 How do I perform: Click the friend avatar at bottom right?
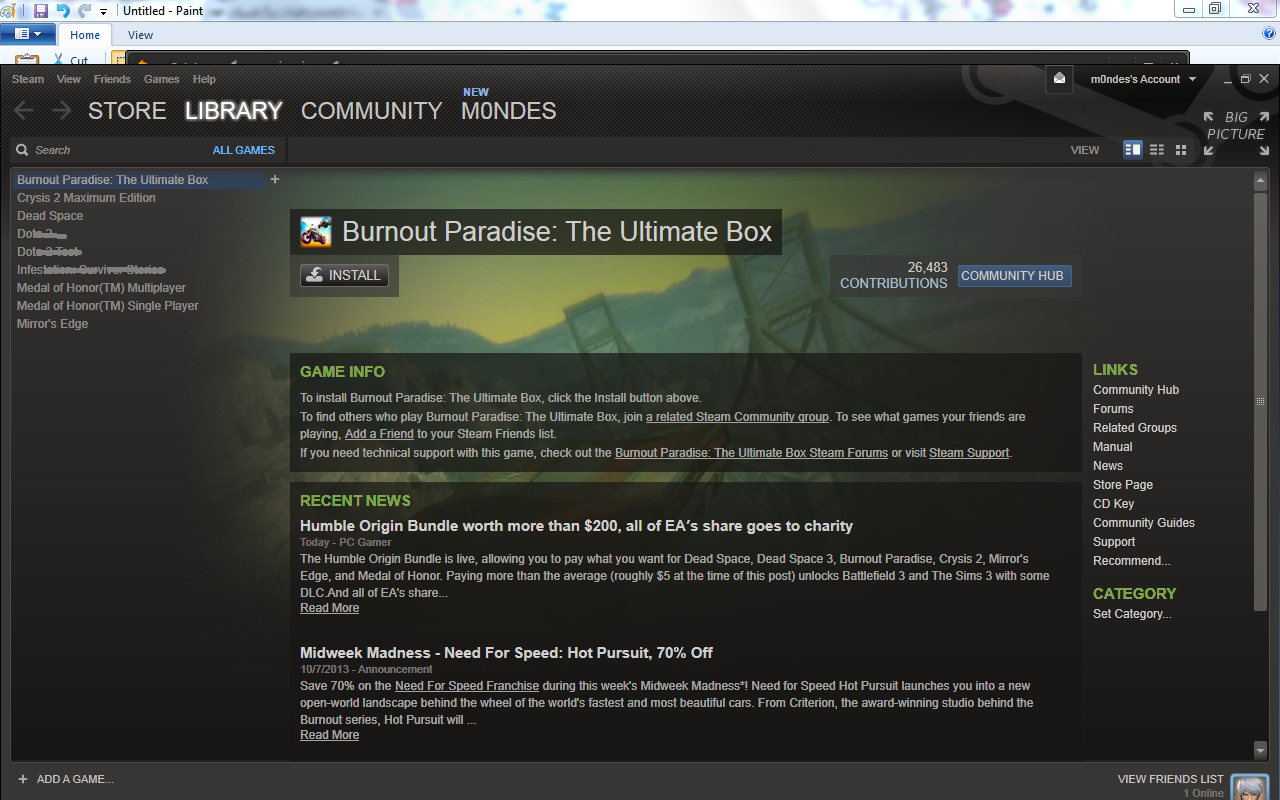coord(1249,787)
